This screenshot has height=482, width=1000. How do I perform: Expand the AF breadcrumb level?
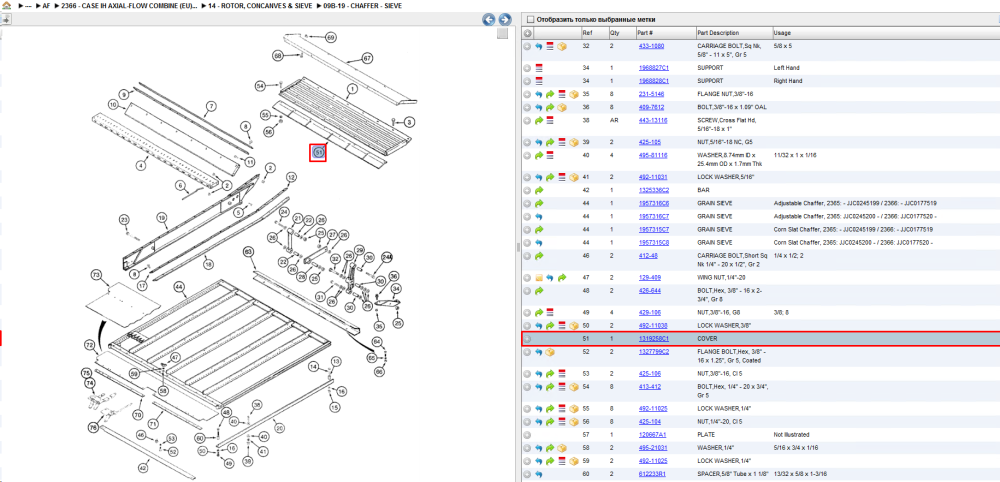[x=43, y=5]
